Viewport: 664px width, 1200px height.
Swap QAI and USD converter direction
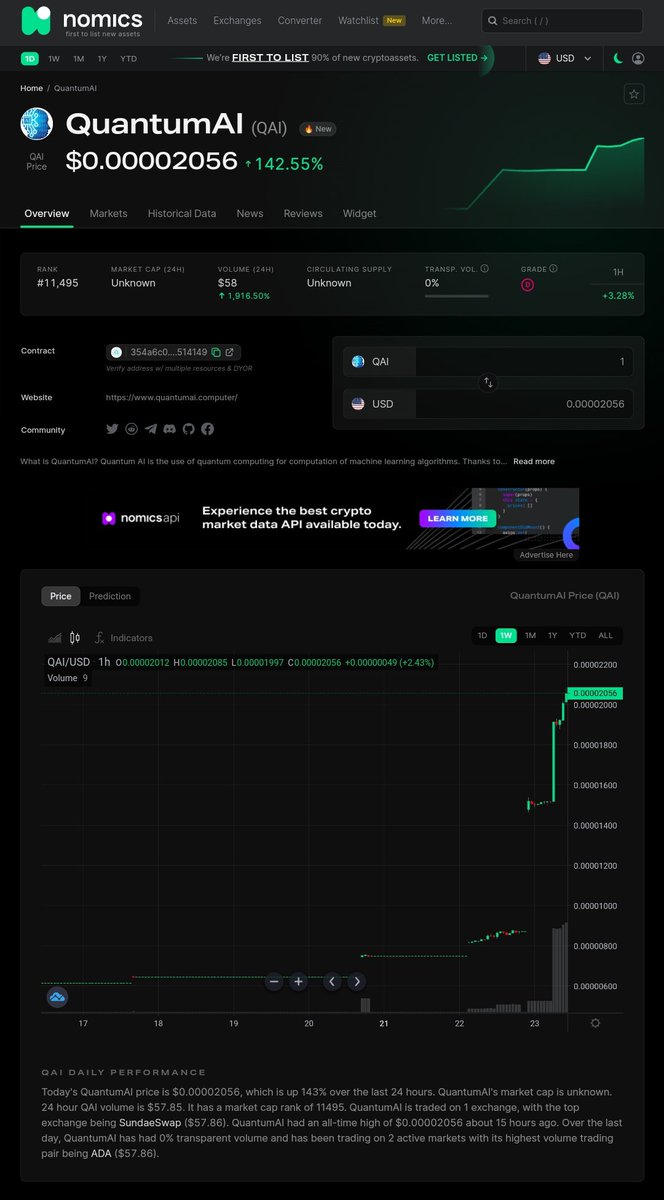(488, 382)
